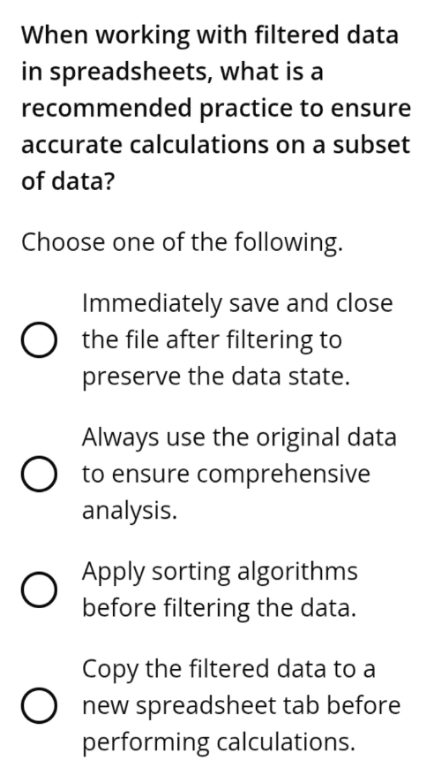Select the 'Immediately save and close' radio button
The width and height of the screenshot is (441, 768).
[x=38, y=340]
